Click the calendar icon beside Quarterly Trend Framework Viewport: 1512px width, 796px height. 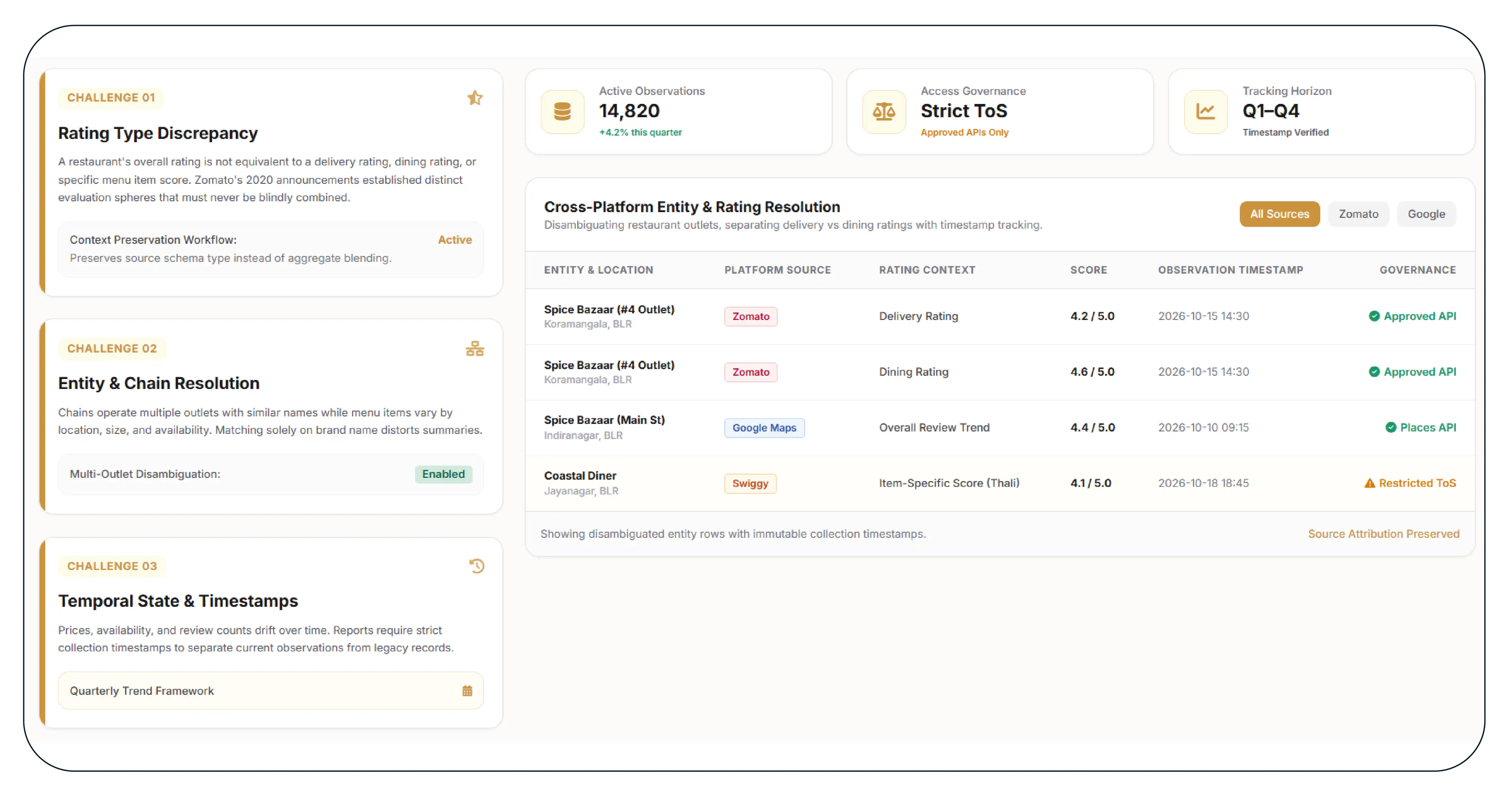coord(467,691)
